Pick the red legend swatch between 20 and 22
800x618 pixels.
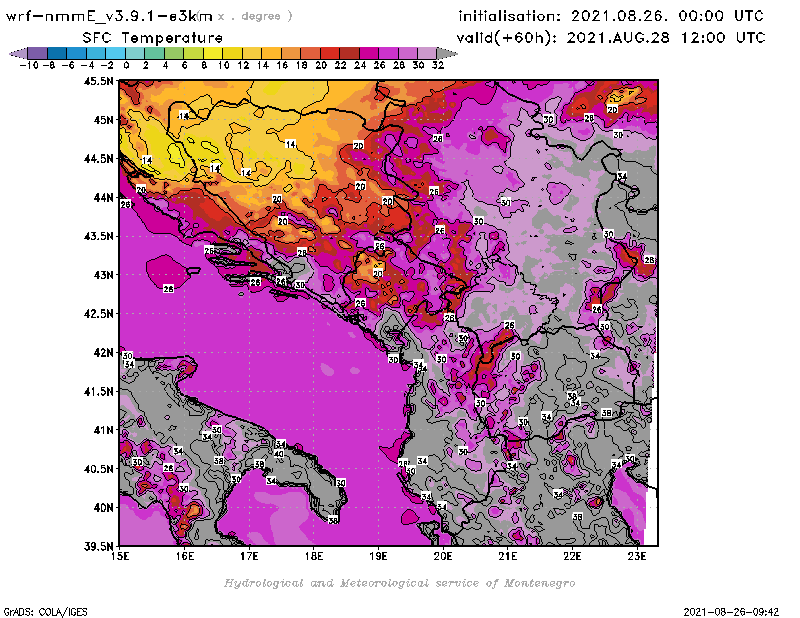(330, 53)
